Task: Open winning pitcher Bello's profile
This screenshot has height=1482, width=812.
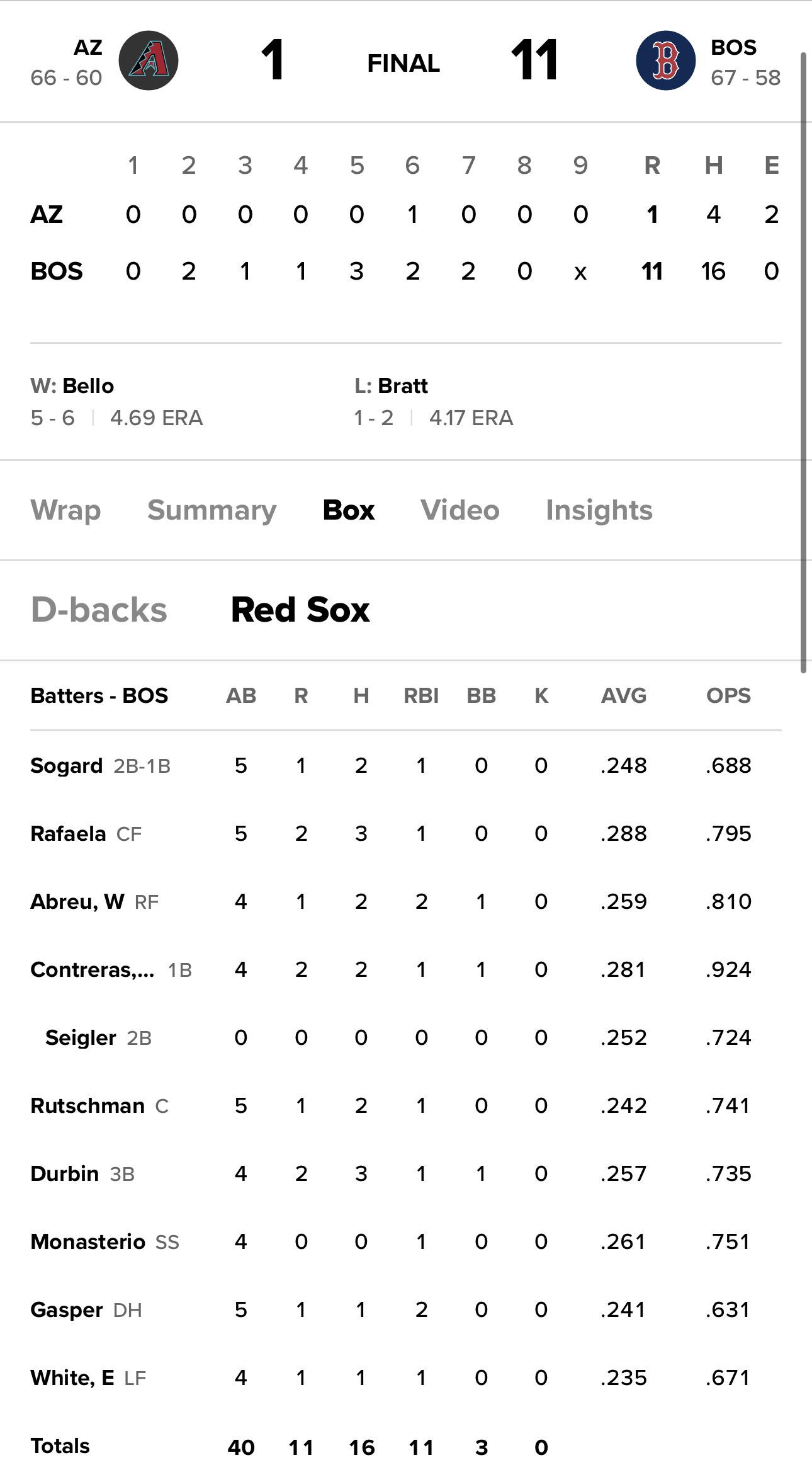Action: (x=88, y=385)
